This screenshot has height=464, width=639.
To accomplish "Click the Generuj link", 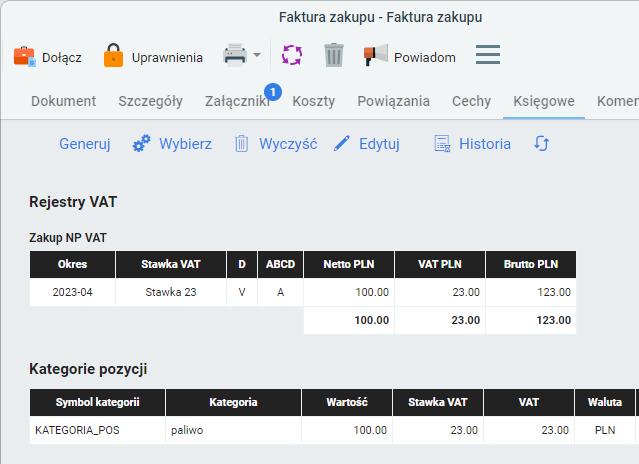I will tap(84, 144).
